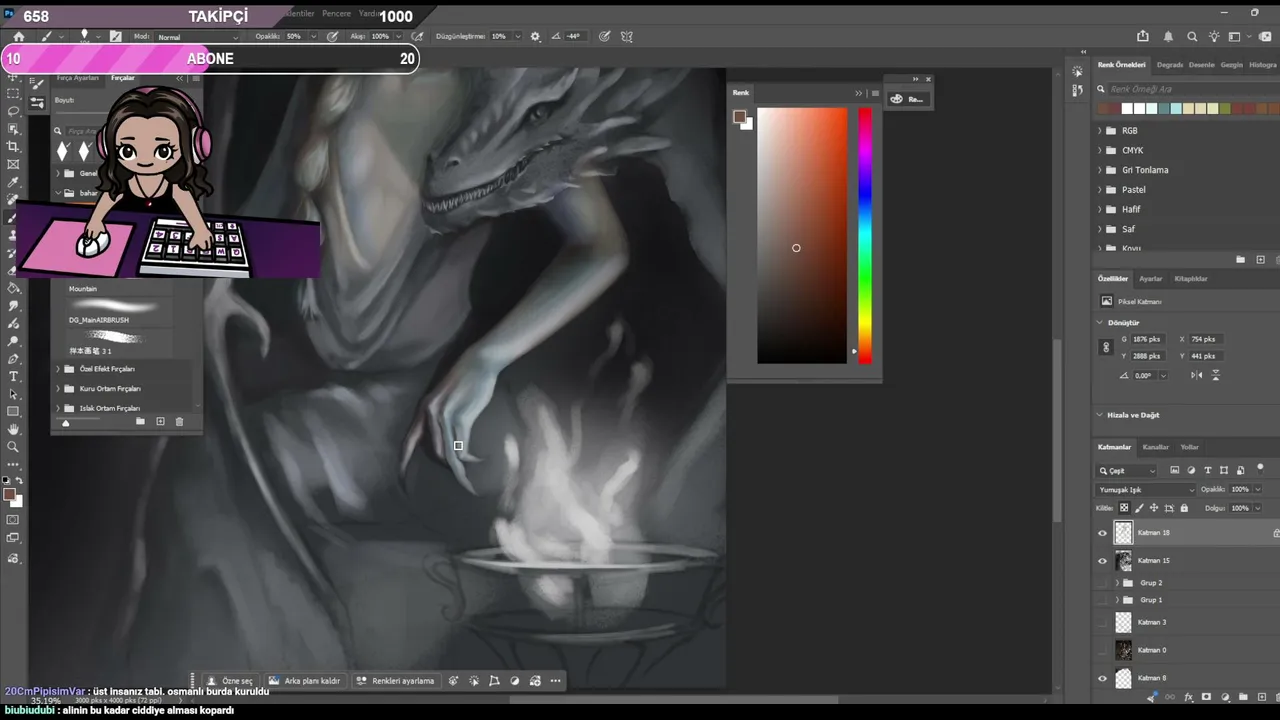1280x720 pixels.
Task: Select the Zoom tool
Action: [x=14, y=447]
